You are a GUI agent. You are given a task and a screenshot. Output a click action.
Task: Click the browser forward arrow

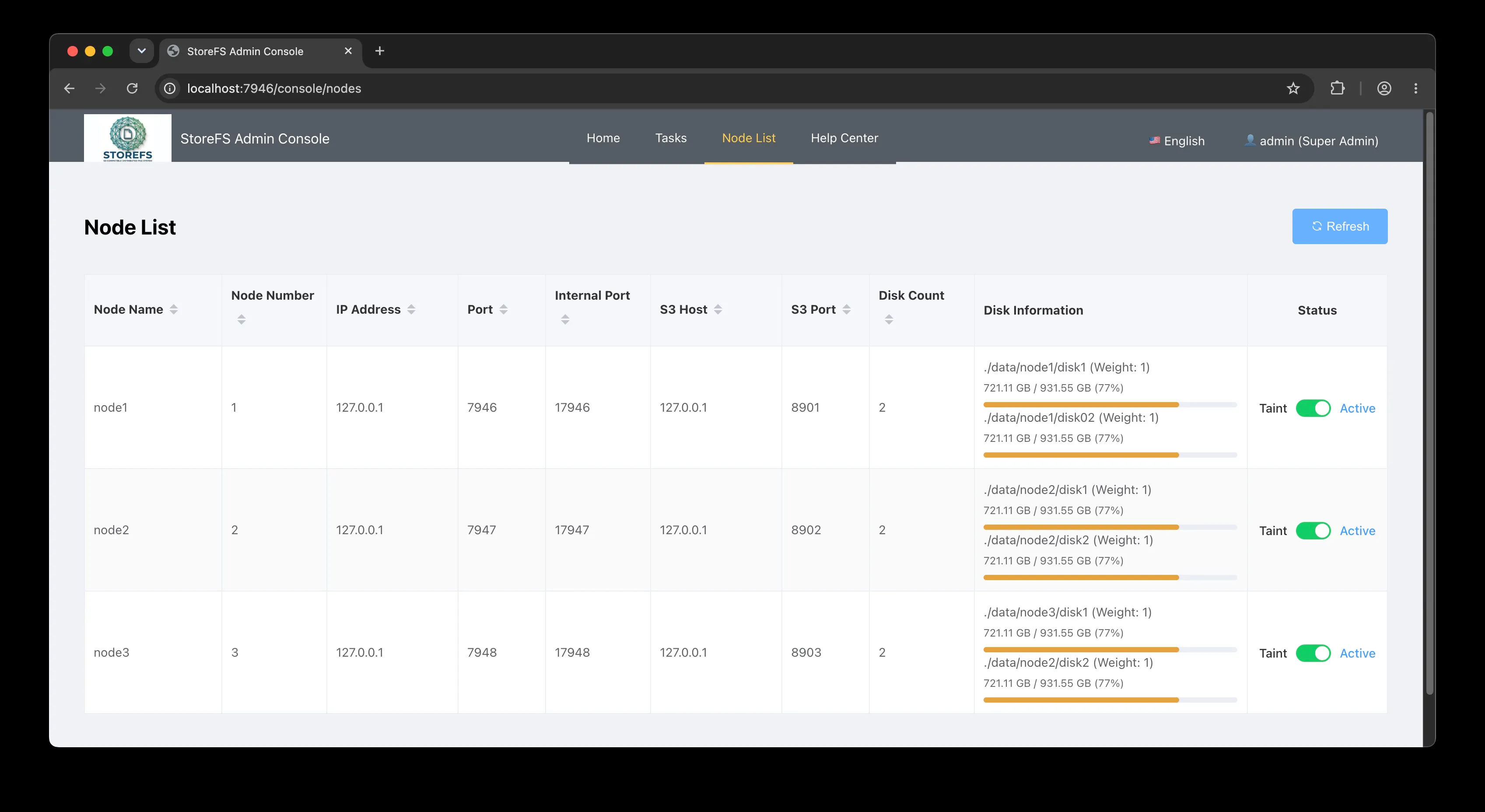100,88
